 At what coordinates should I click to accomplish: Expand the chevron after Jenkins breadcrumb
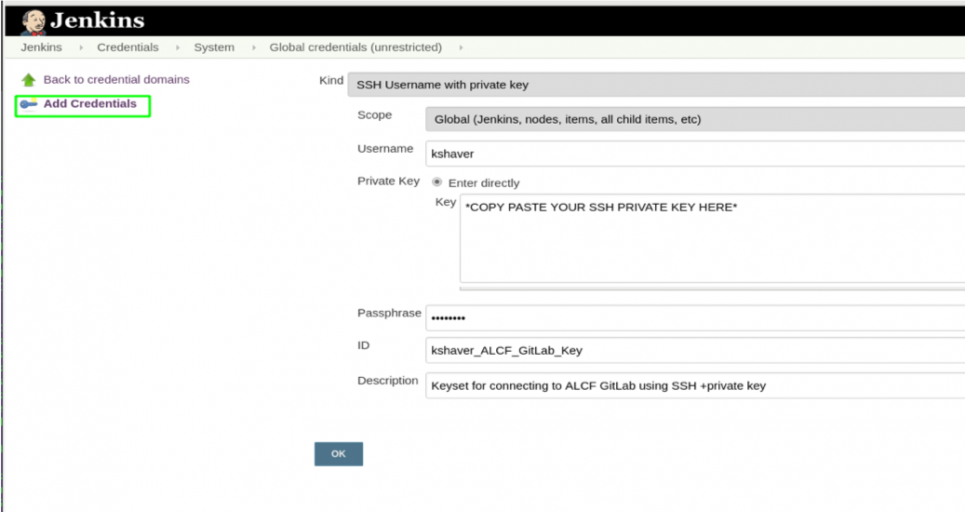tap(80, 47)
